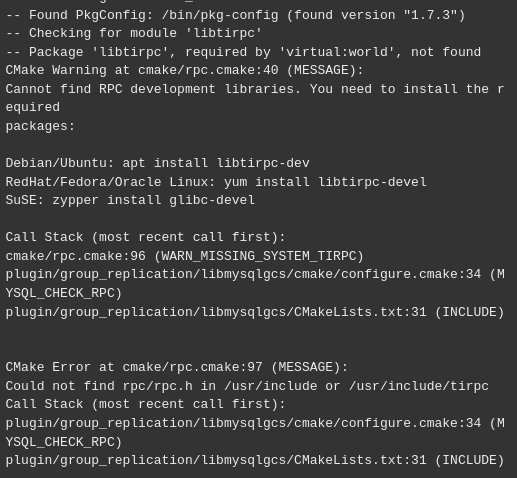Select the zypper install glibc-devel command
This screenshot has width=517, height=478.
[153, 201]
